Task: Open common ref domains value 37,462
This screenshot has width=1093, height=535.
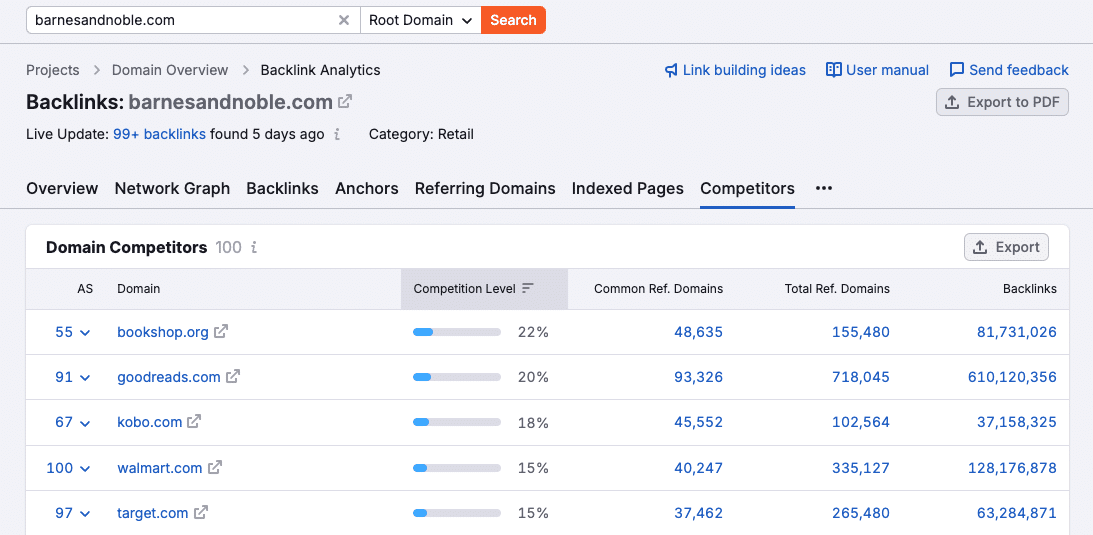Action: (698, 513)
